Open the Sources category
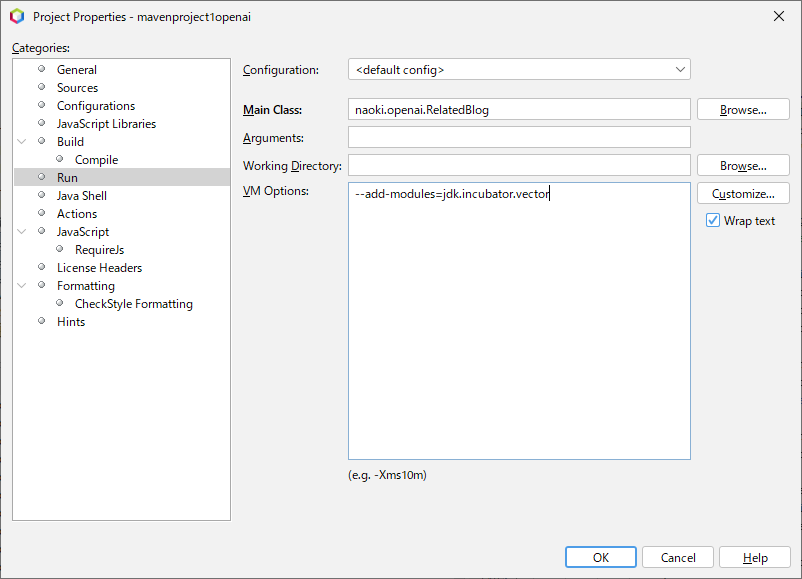The image size is (802, 579). tap(77, 87)
